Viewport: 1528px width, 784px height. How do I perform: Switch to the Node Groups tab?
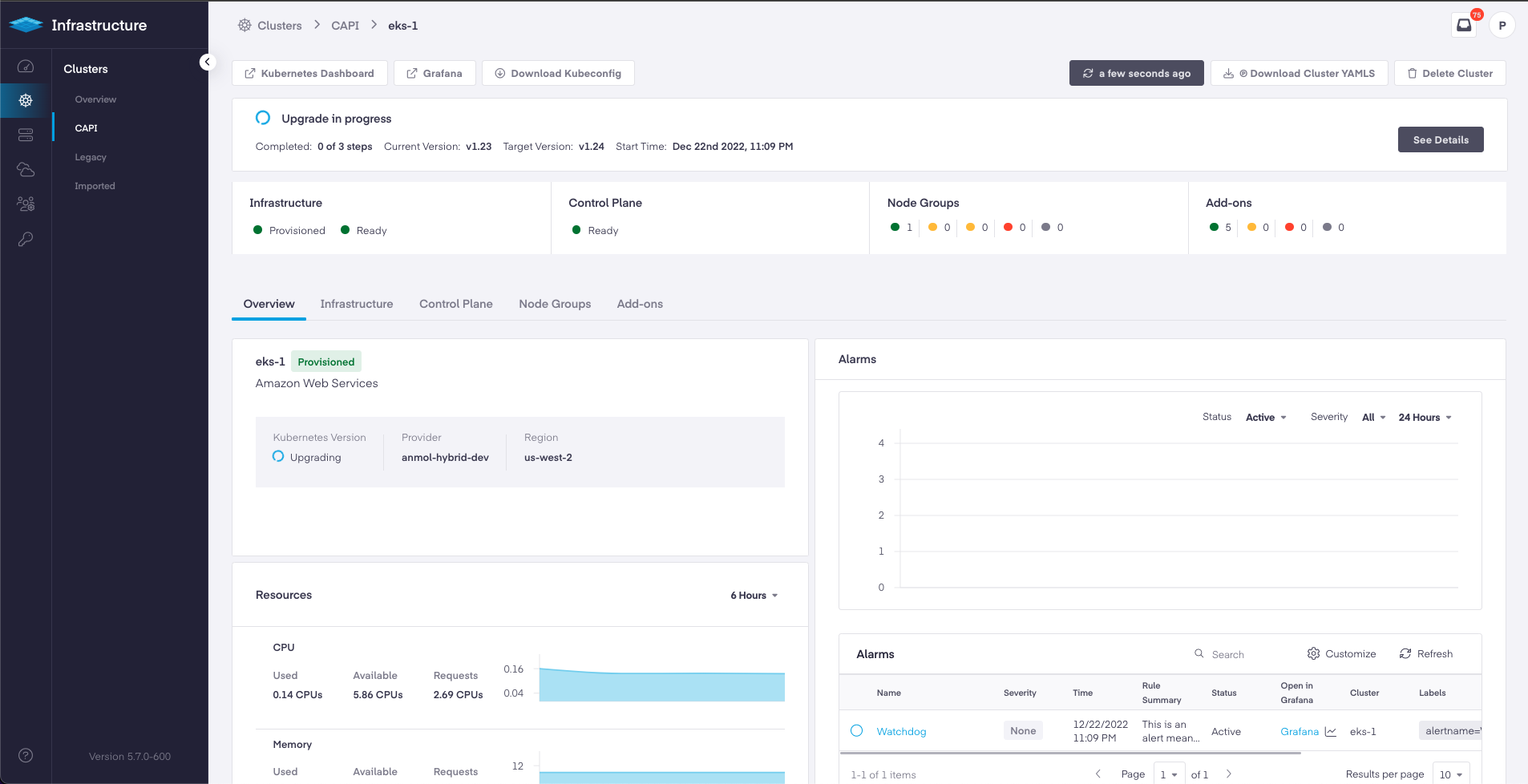(x=555, y=304)
